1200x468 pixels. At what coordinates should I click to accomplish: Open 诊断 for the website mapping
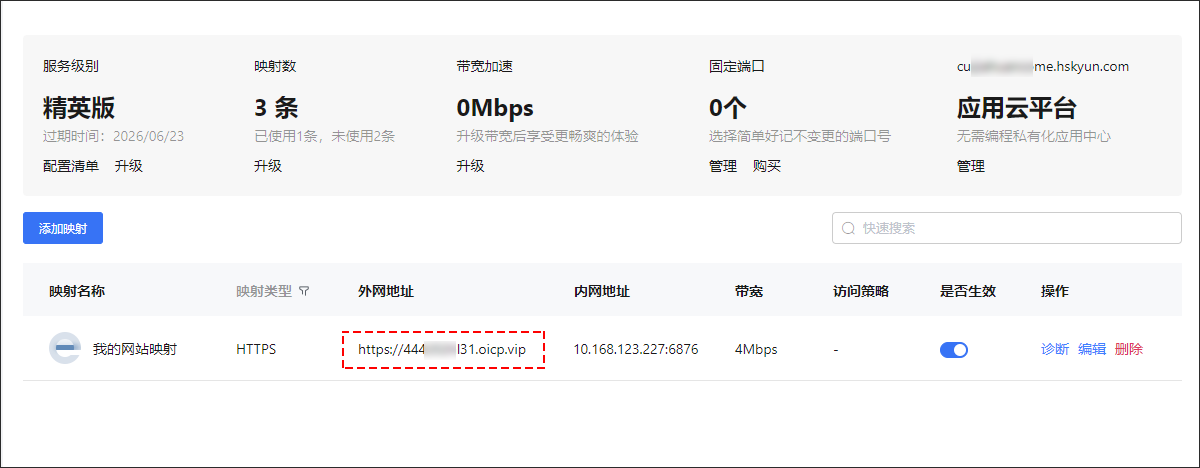pos(1054,349)
